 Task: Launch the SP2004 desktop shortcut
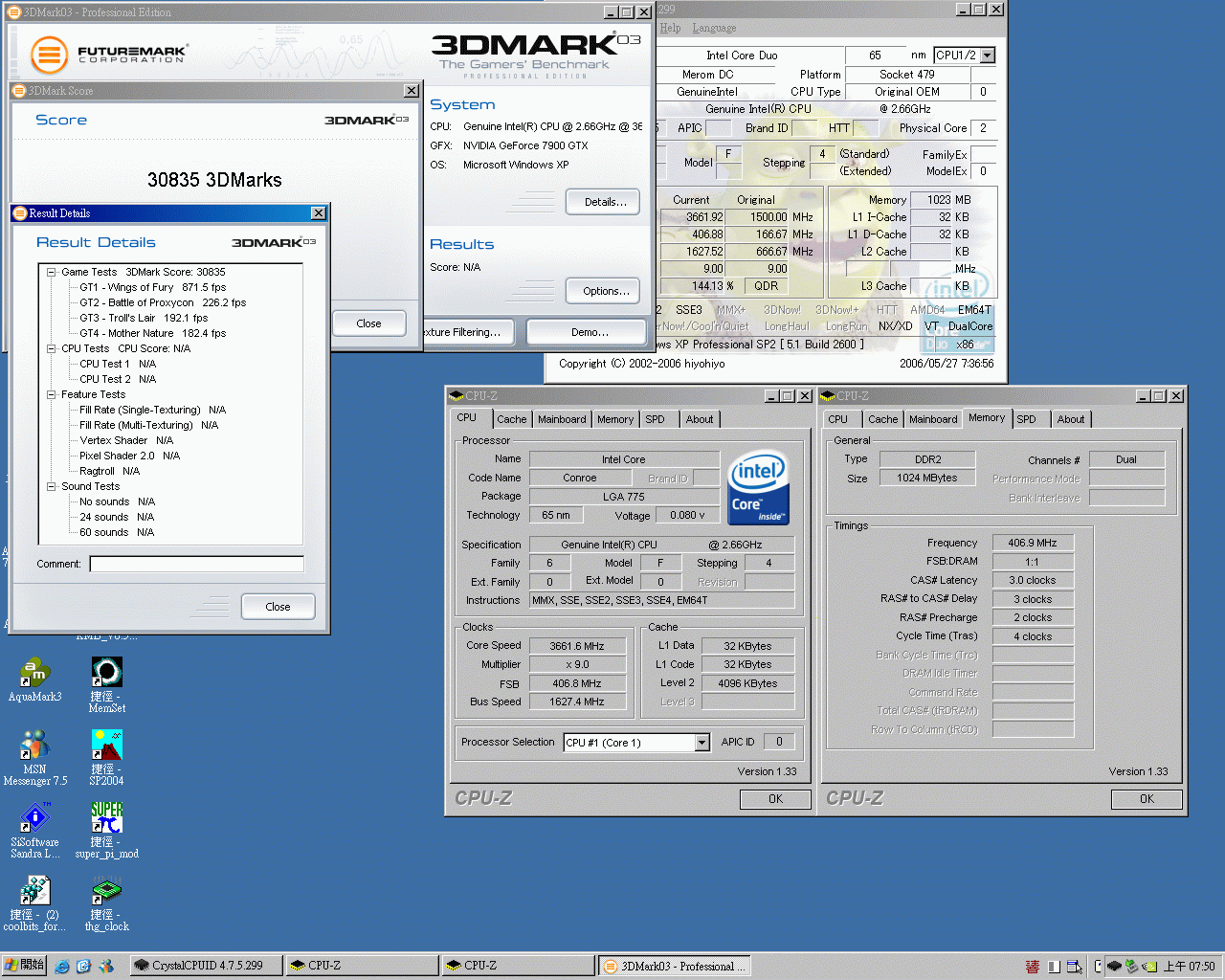(x=106, y=757)
